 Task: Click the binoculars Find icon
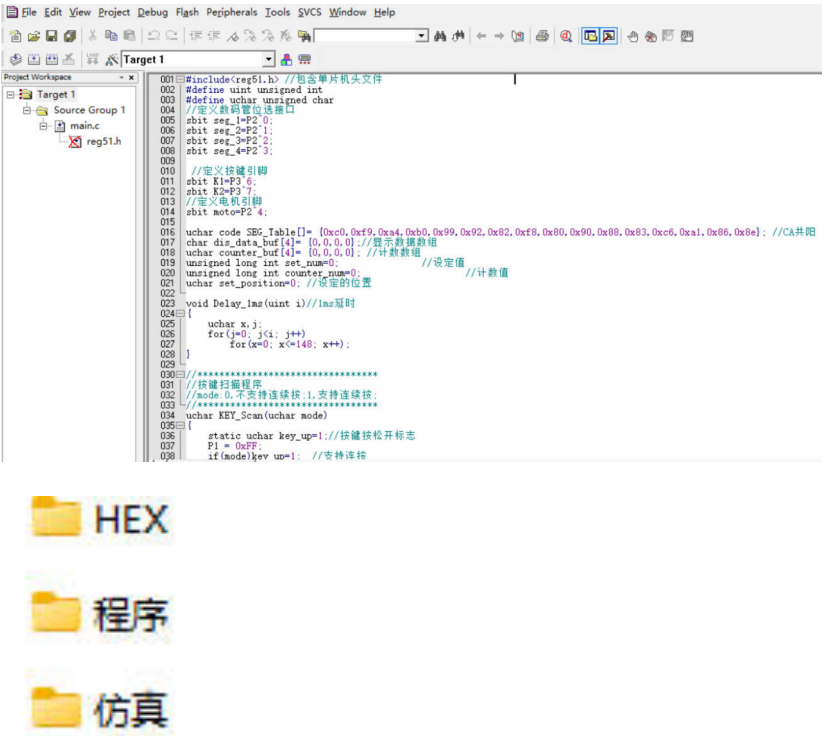[440, 36]
